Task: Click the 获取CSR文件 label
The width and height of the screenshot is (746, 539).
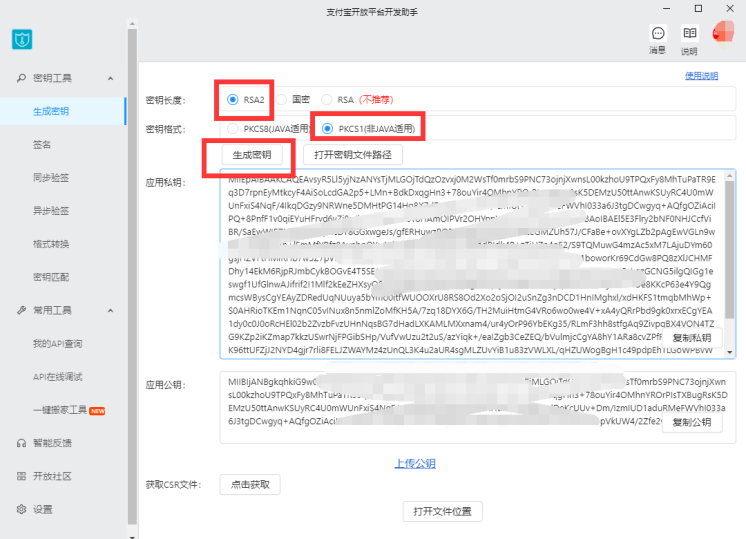Action: point(174,485)
